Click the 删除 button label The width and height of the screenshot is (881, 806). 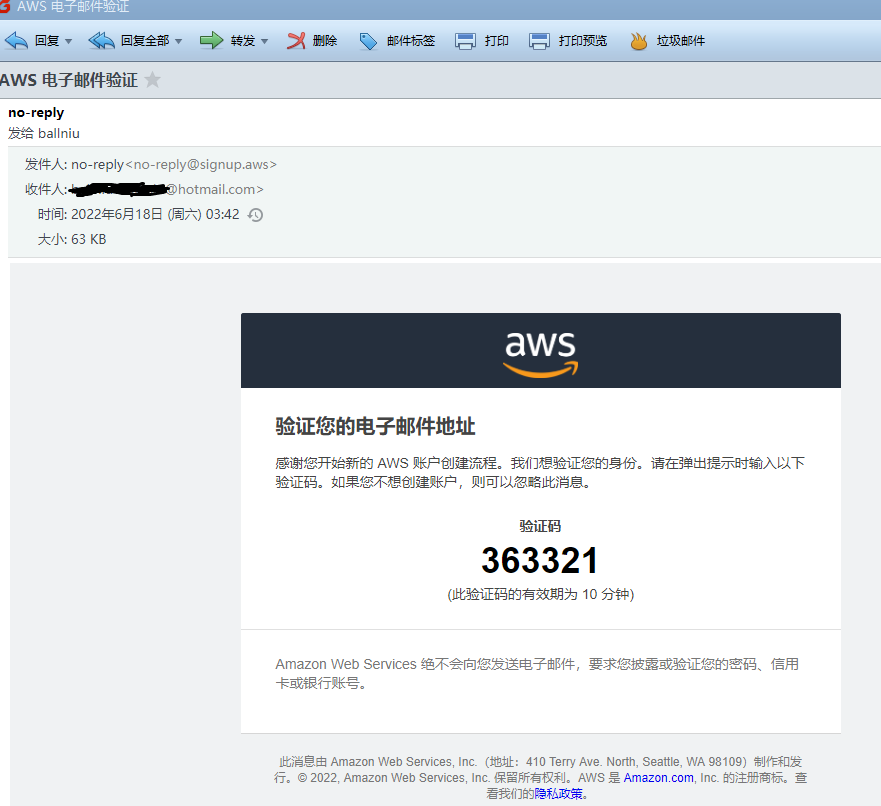325,40
